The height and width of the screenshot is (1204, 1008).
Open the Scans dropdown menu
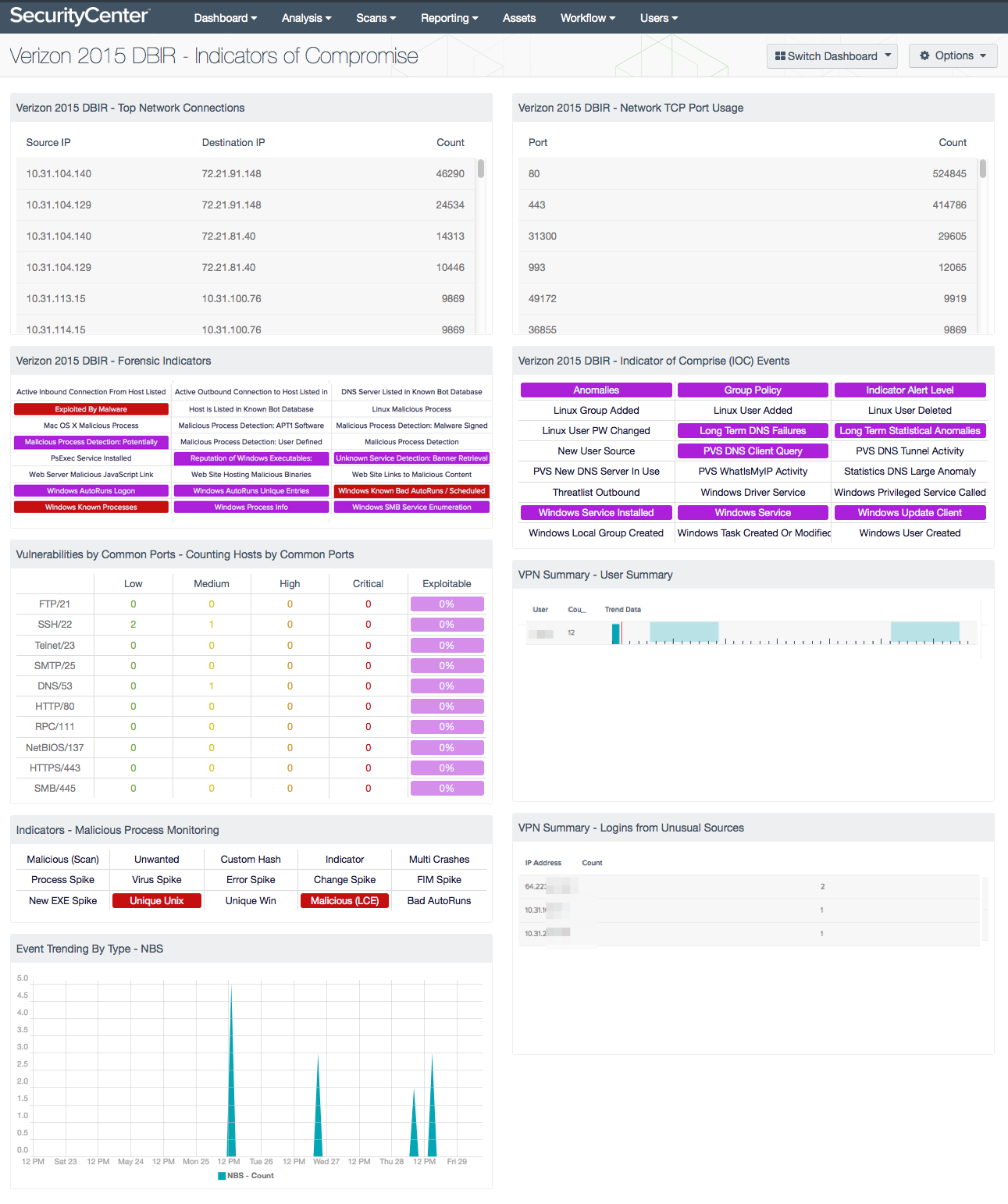(376, 18)
